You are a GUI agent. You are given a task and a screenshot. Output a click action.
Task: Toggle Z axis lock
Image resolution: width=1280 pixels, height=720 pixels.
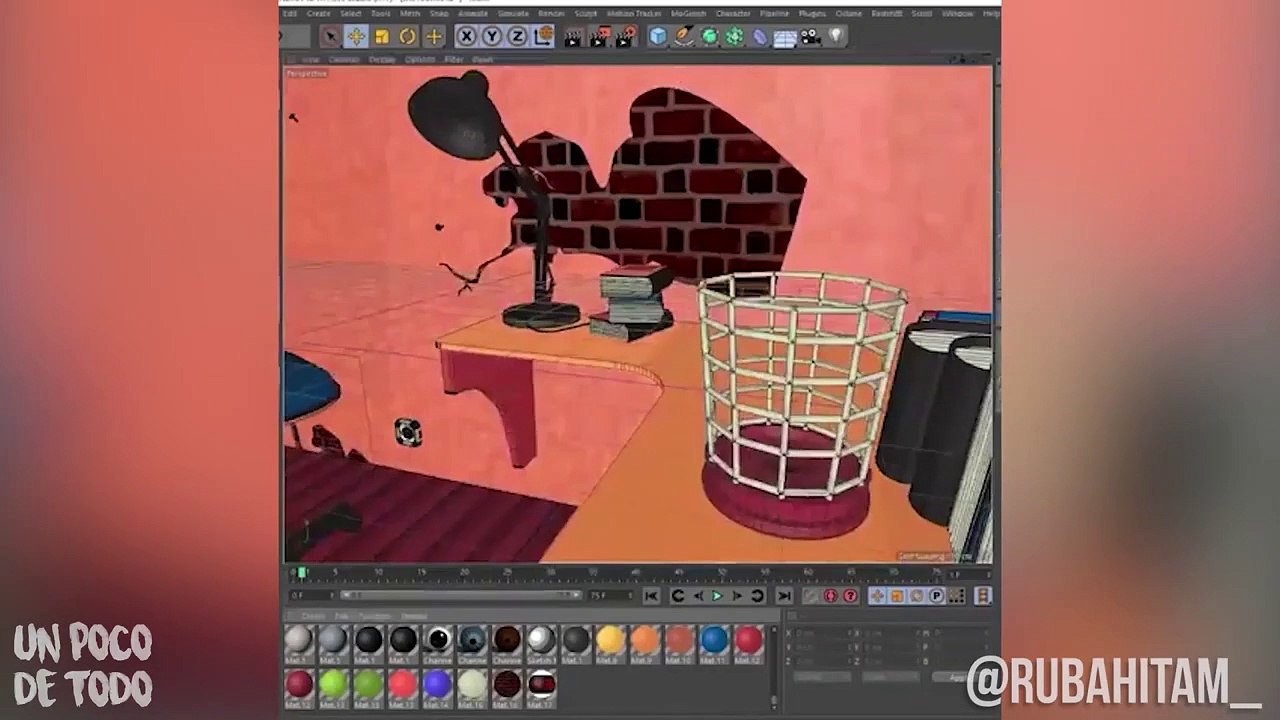[x=517, y=37]
